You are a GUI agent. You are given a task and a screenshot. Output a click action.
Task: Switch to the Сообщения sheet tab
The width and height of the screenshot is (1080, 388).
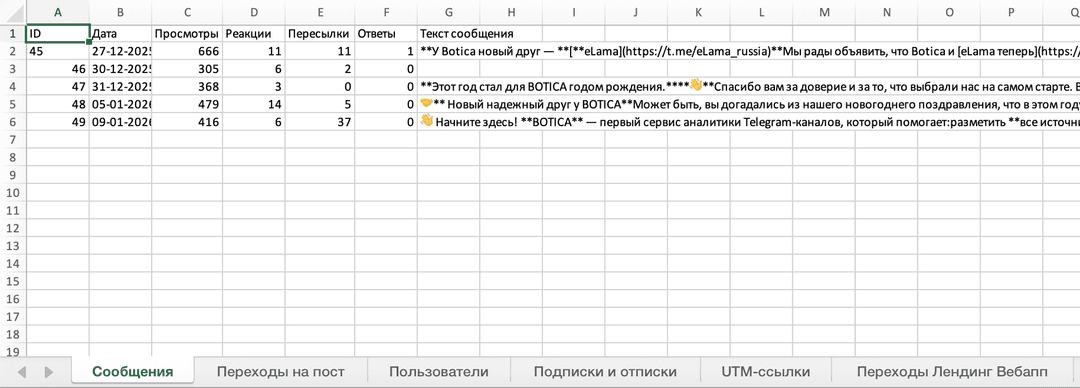click(x=133, y=372)
